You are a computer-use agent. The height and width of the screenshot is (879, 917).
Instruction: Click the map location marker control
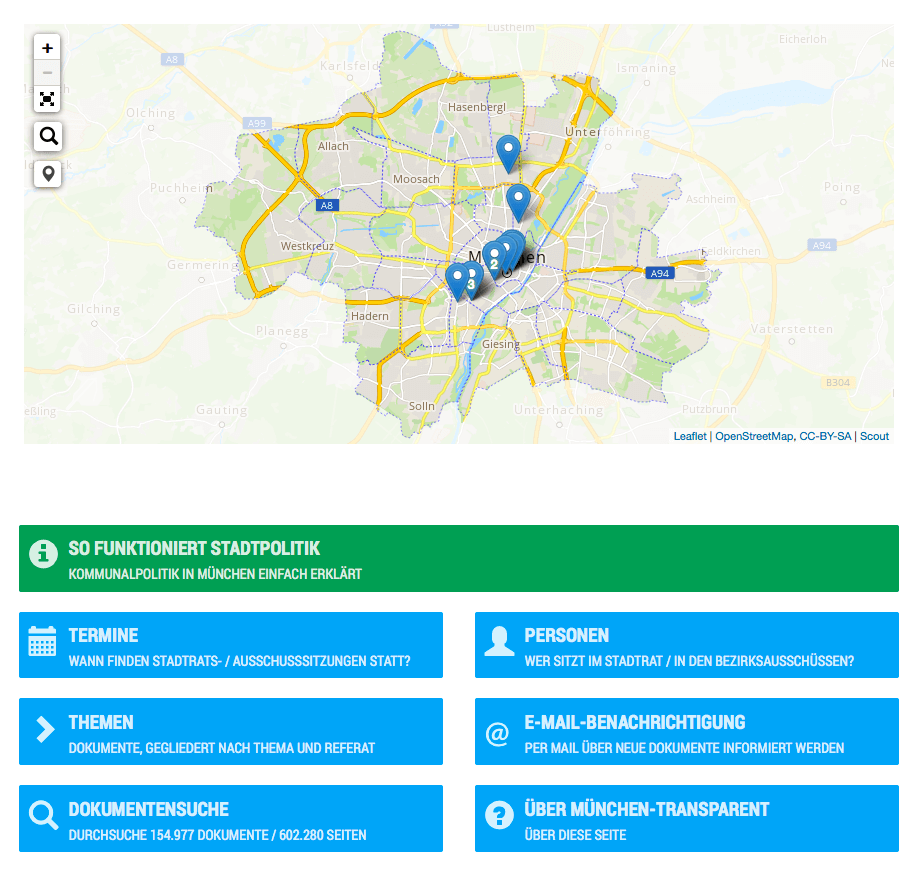47,174
